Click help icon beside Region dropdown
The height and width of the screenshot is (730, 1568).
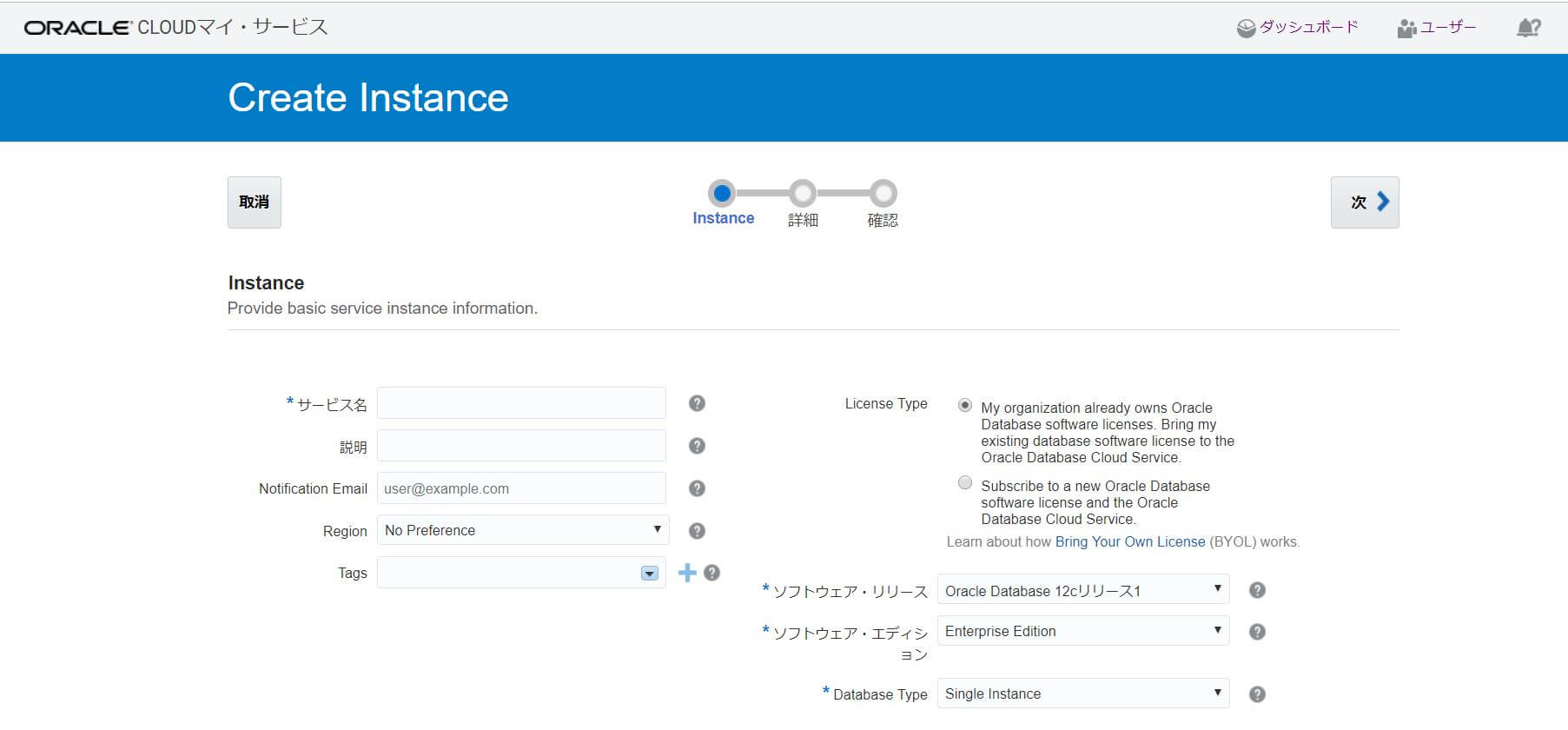[697, 531]
